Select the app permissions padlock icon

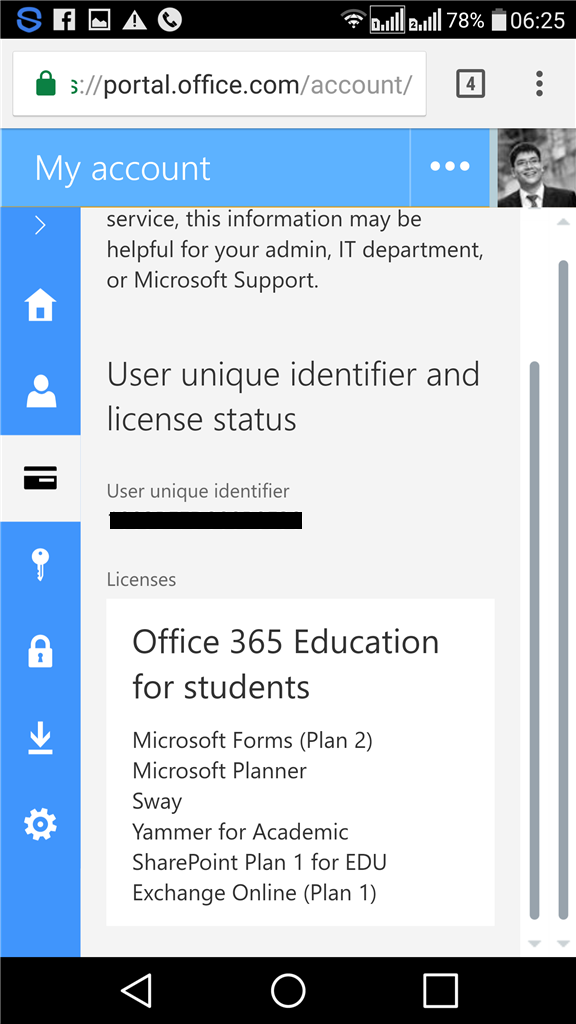coord(40,650)
